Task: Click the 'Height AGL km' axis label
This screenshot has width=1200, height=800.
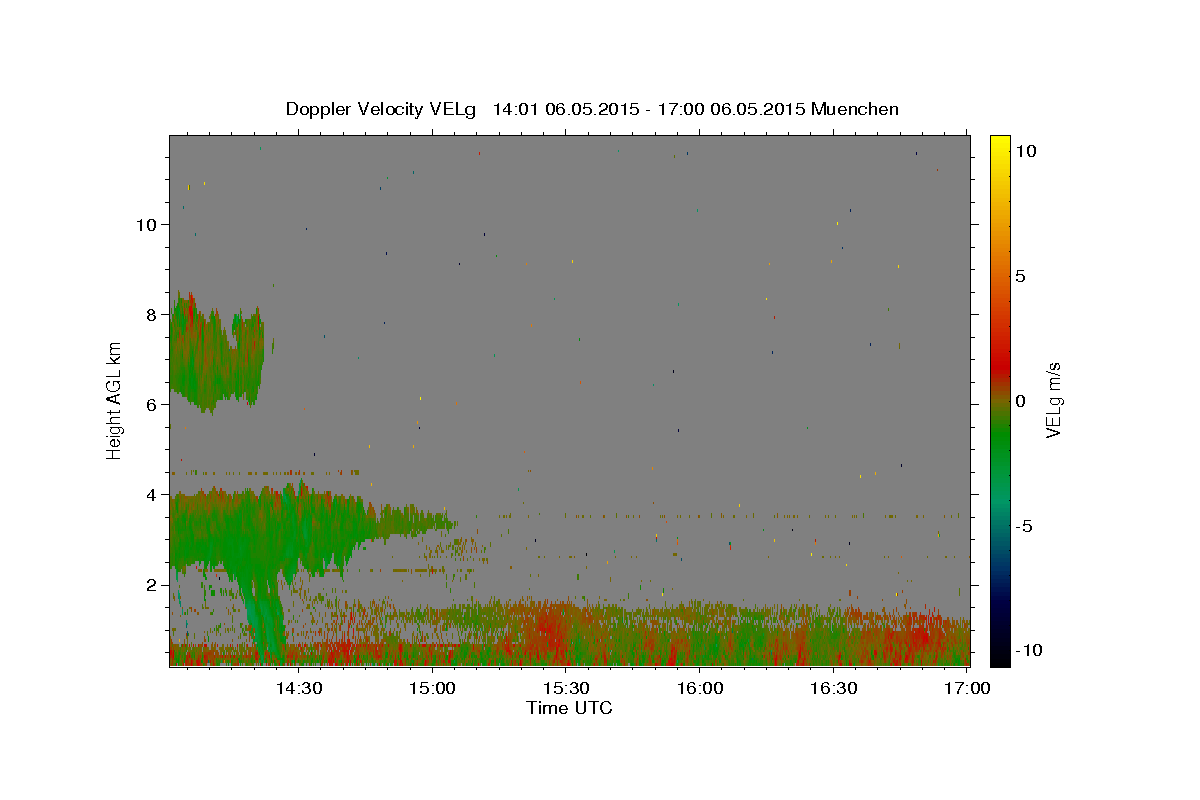Action: tap(115, 400)
